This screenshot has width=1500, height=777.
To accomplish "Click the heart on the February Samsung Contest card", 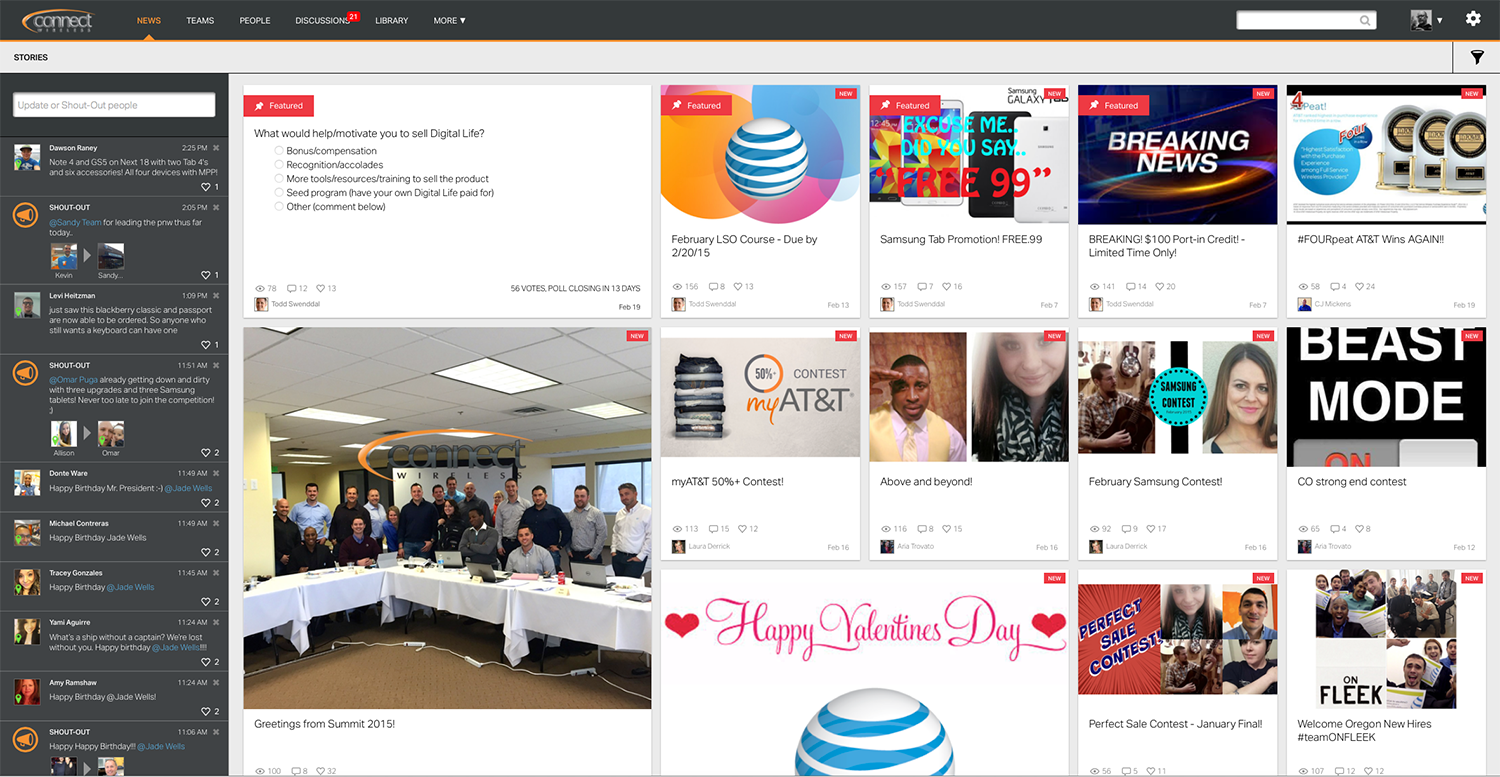I will (x=1150, y=529).
